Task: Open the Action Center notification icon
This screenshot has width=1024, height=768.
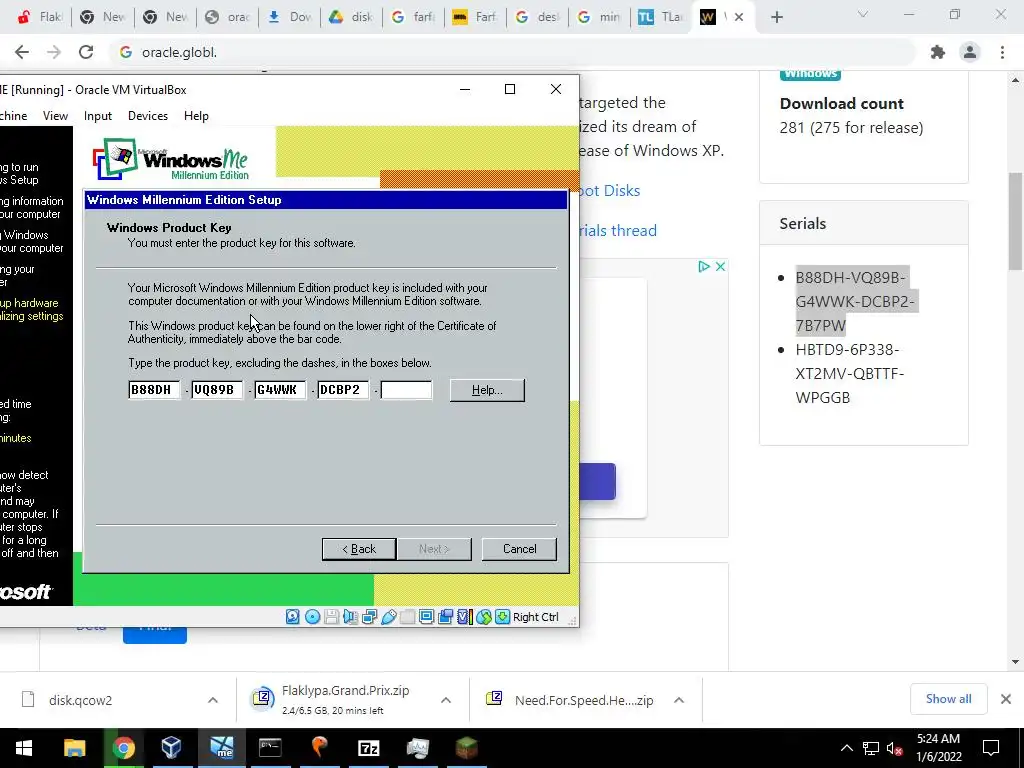Action: [x=991, y=748]
